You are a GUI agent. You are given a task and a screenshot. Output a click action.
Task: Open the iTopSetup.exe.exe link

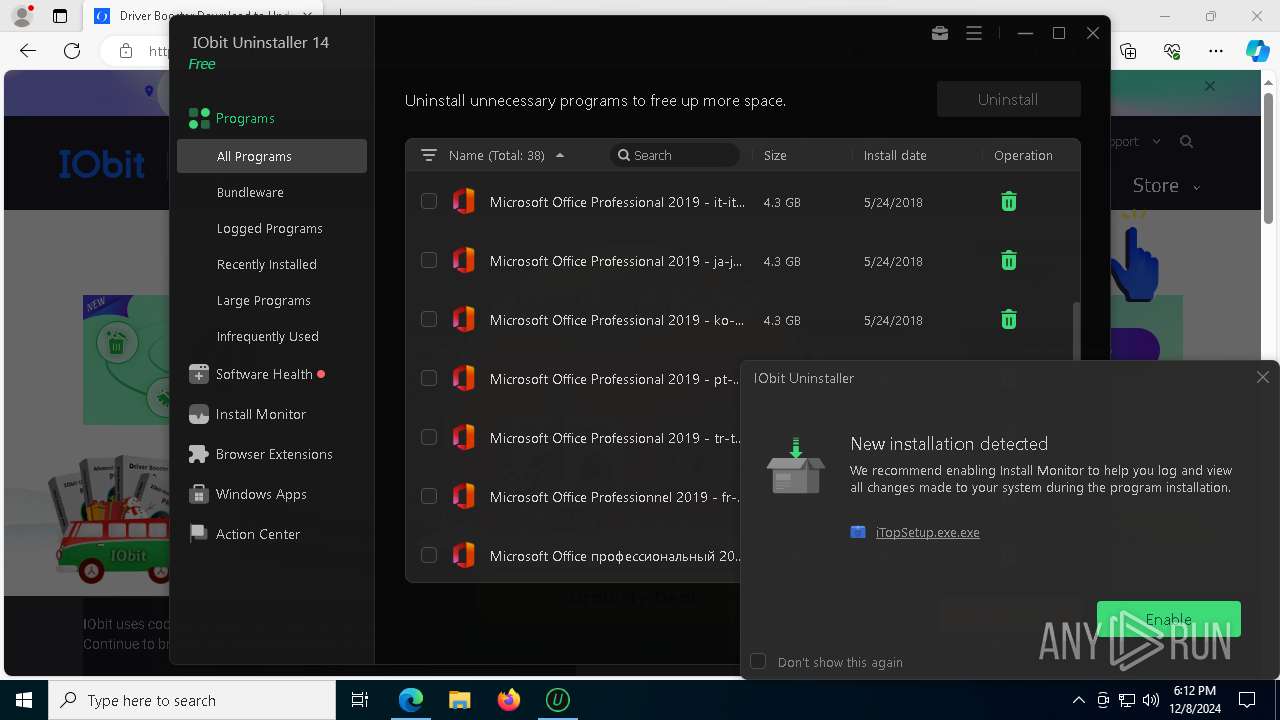coord(928,532)
